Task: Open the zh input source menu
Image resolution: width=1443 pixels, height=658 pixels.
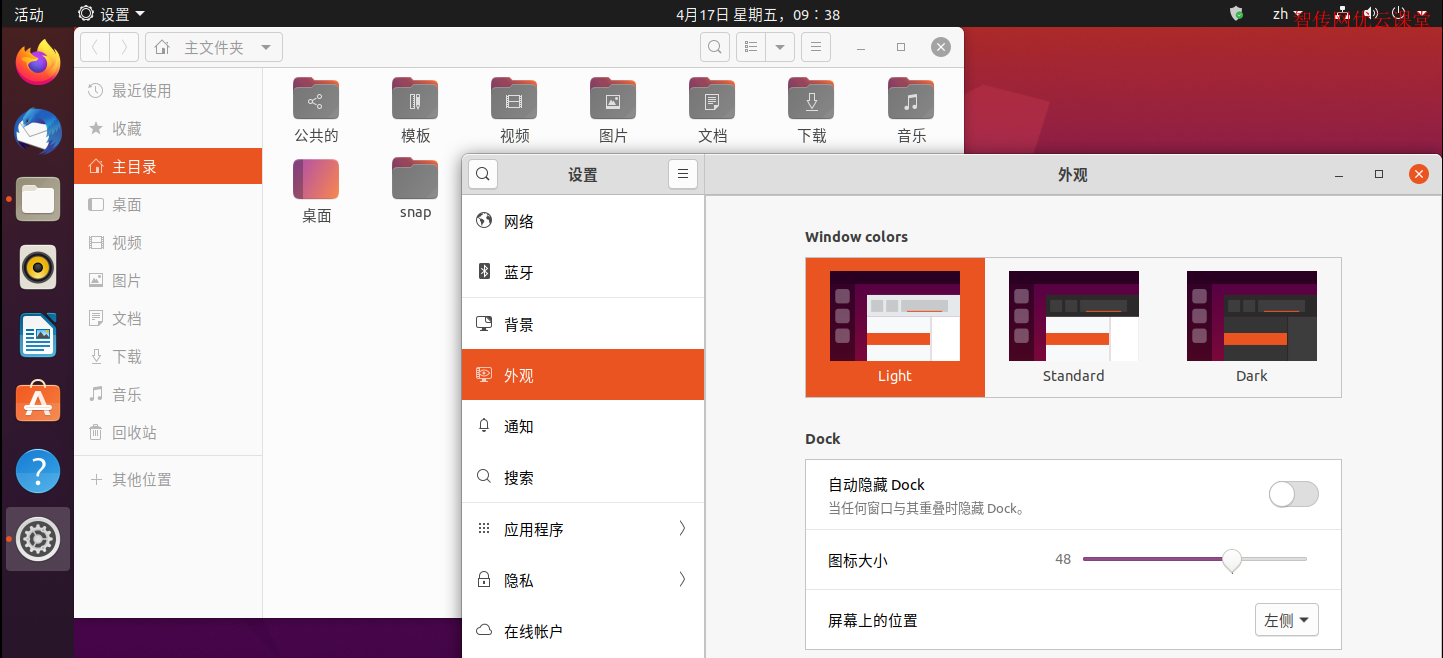Action: coord(1286,14)
